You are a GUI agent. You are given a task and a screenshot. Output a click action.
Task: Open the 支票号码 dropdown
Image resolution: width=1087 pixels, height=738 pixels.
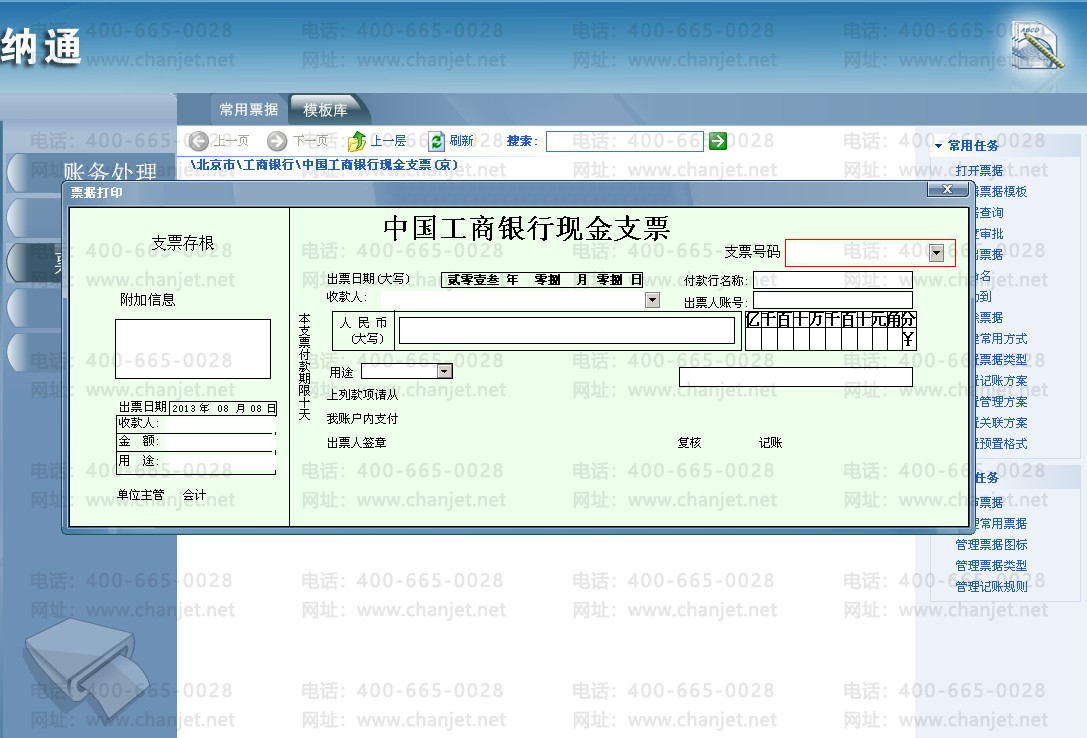936,253
